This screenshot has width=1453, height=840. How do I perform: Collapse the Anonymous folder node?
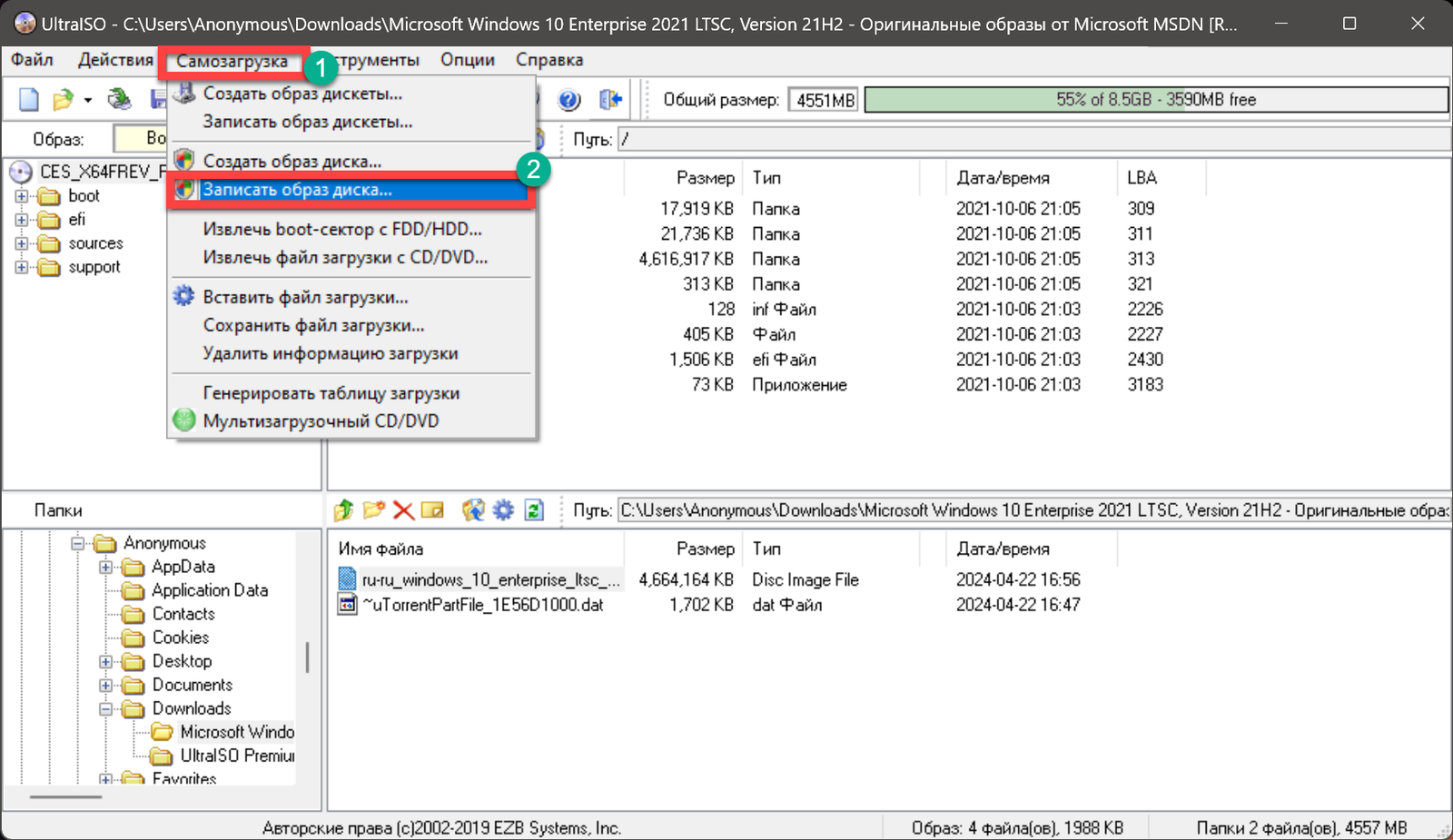click(78, 544)
